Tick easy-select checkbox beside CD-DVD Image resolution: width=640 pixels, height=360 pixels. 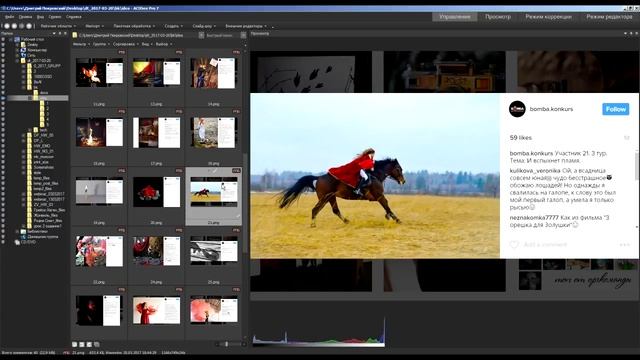point(3,242)
